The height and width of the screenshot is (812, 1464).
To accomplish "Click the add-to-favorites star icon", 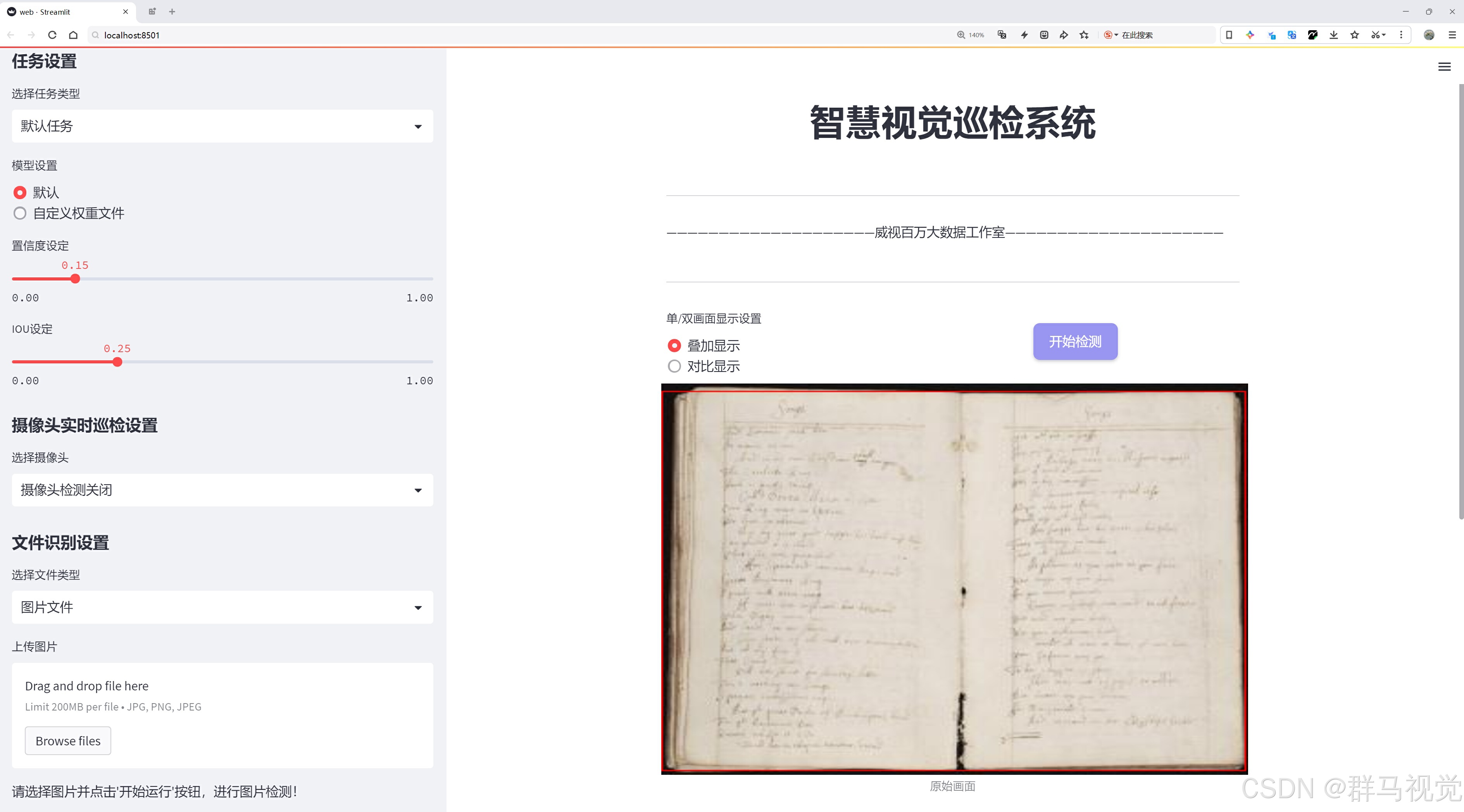I will (1084, 34).
